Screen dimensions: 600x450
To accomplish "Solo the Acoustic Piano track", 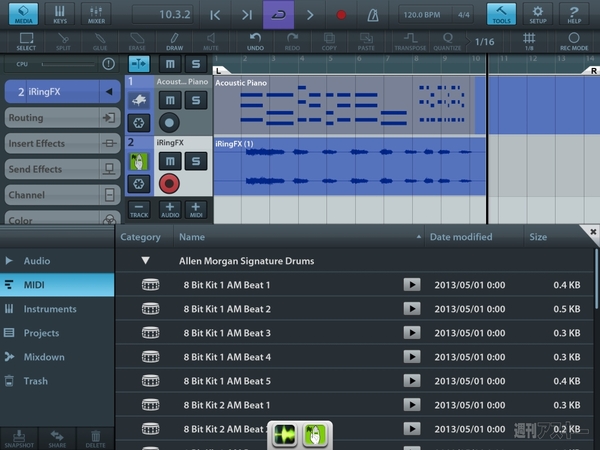I will 196,100.
